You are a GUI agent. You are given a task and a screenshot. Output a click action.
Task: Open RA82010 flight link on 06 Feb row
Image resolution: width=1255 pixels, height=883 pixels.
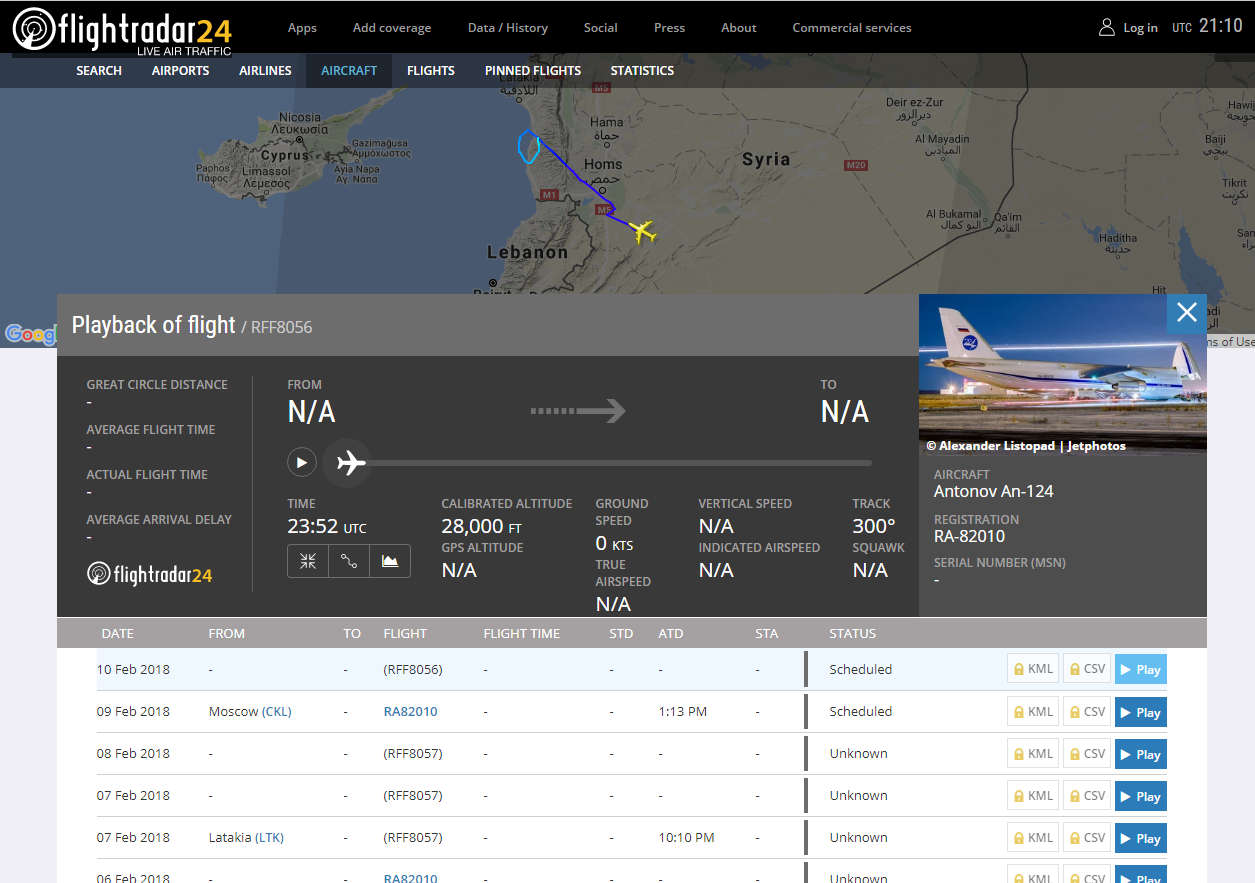point(410,878)
